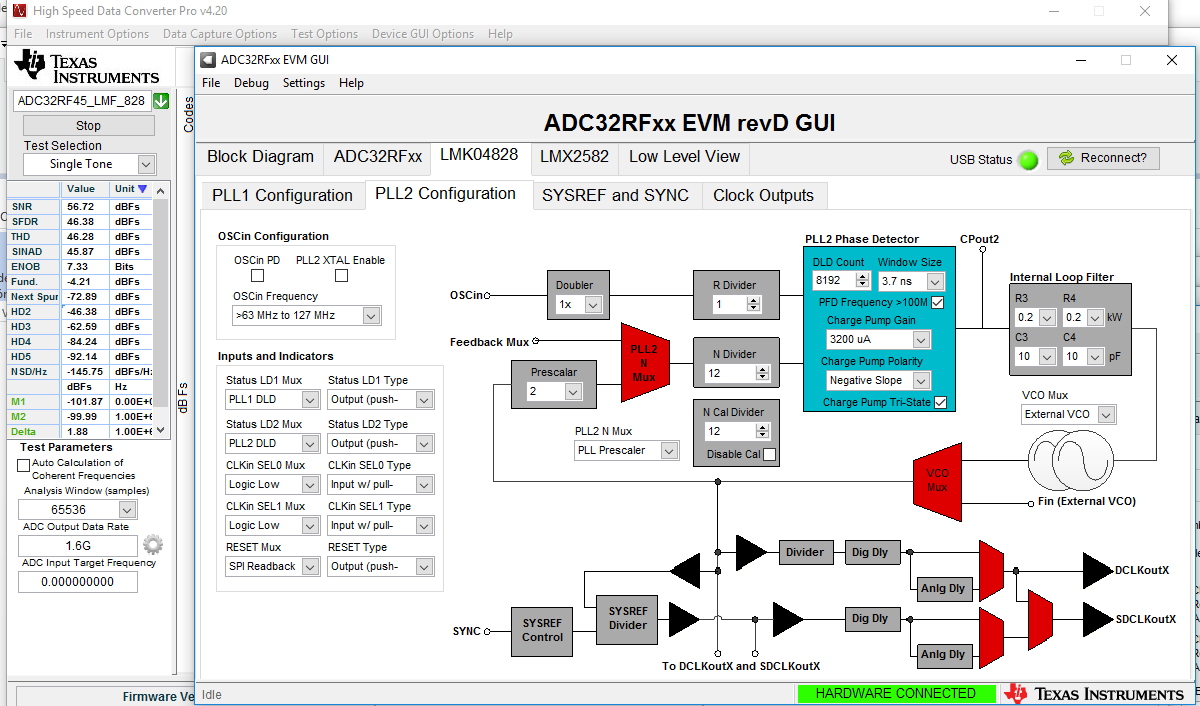Open the Doubler 1x dropdown

click(593, 304)
